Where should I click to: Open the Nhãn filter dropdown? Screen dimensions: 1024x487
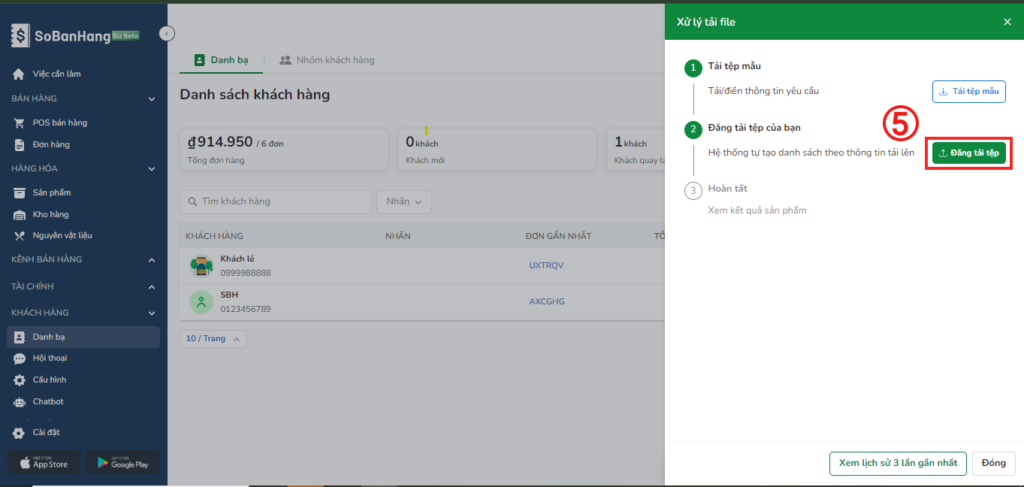point(404,202)
